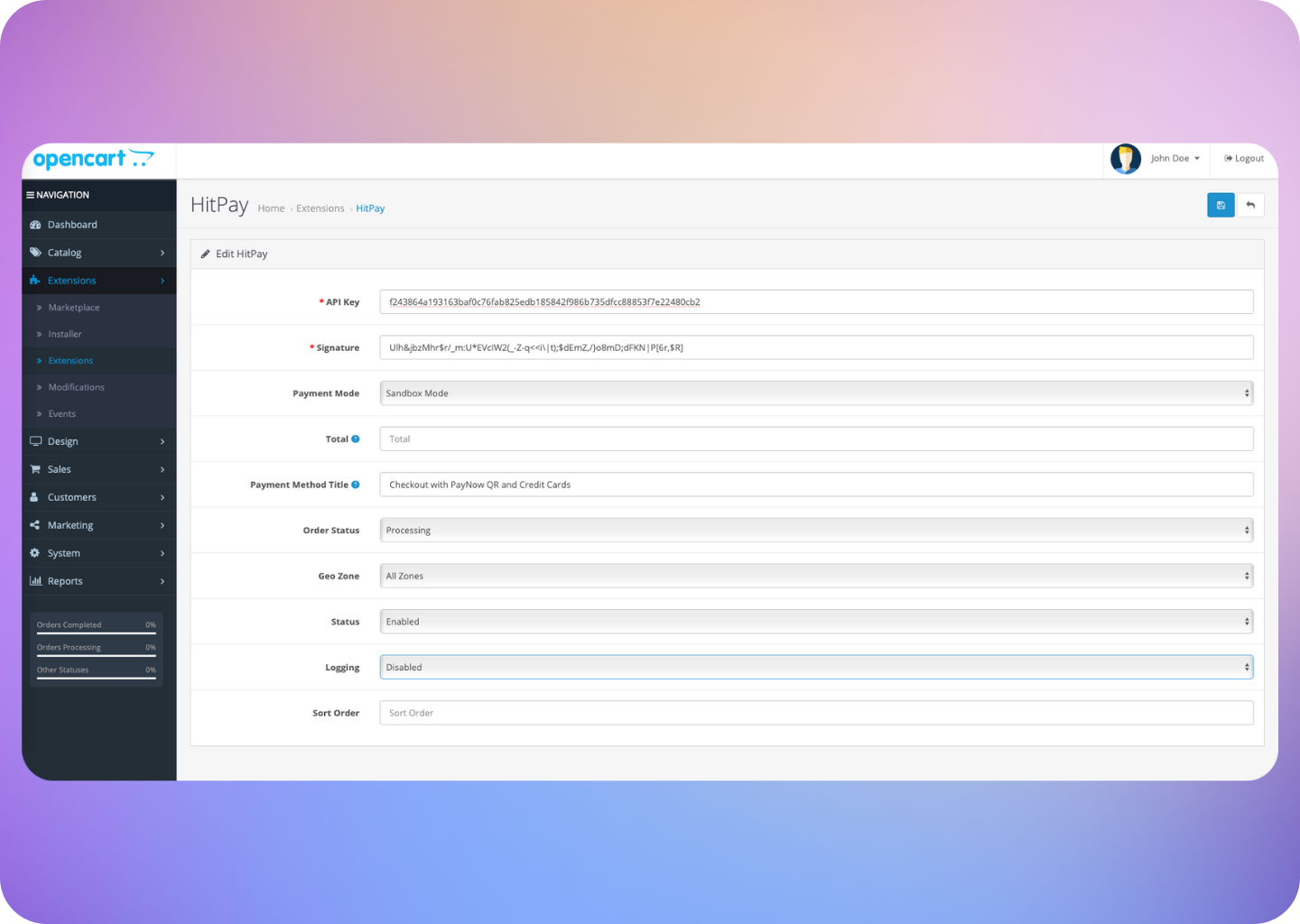Open the Order Status dropdown
This screenshot has height=924, width=1300.
pyautogui.click(x=816, y=531)
